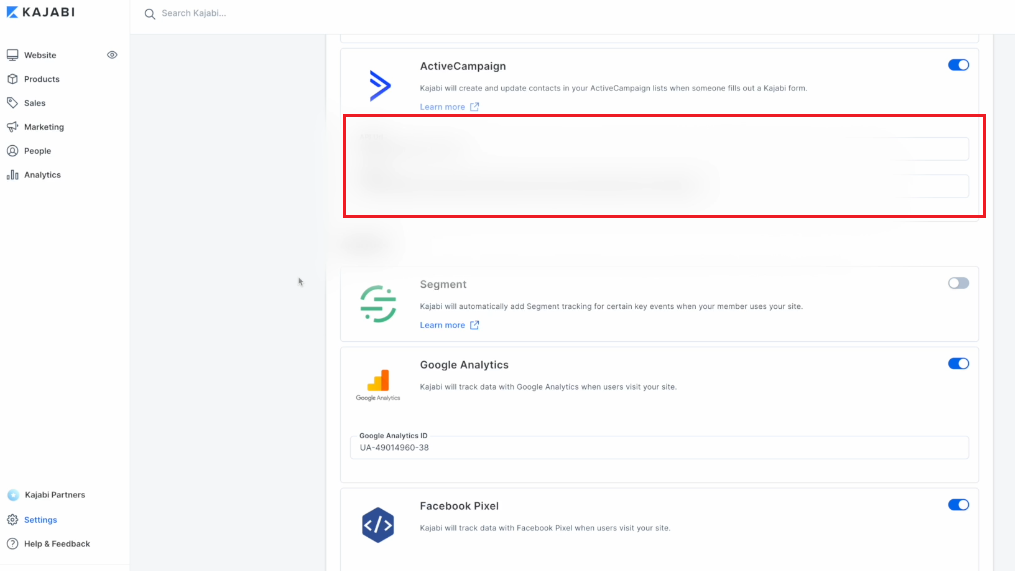Click the Google Analytics logo
The height and width of the screenshot is (571, 1015).
[378, 385]
